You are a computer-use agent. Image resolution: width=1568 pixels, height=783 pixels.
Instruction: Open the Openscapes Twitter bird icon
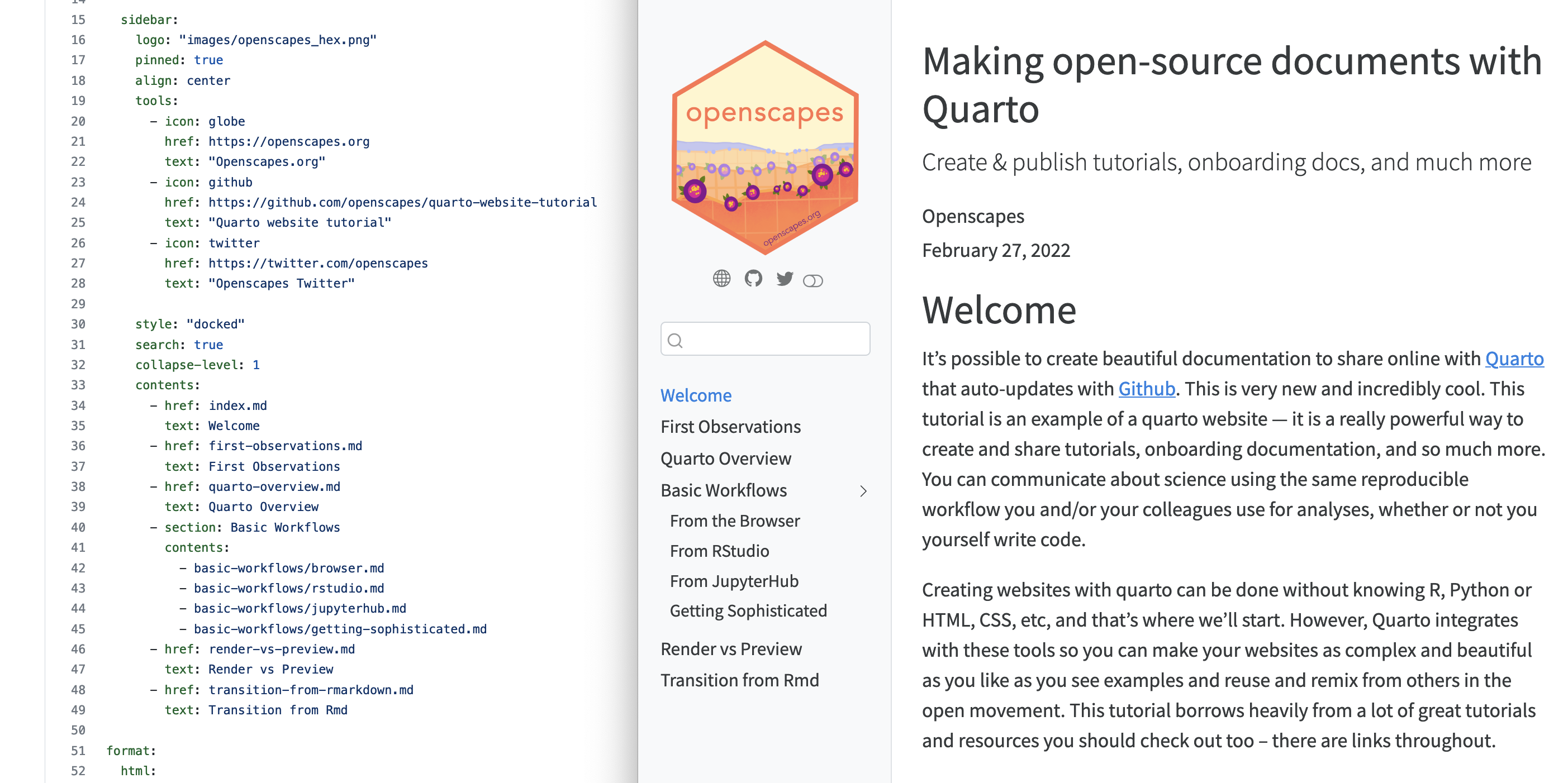(785, 279)
